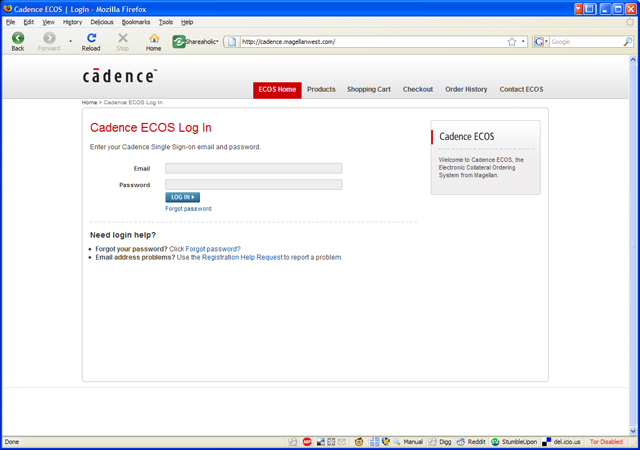Switch to the Products tab
640x450 pixels.
point(321,89)
